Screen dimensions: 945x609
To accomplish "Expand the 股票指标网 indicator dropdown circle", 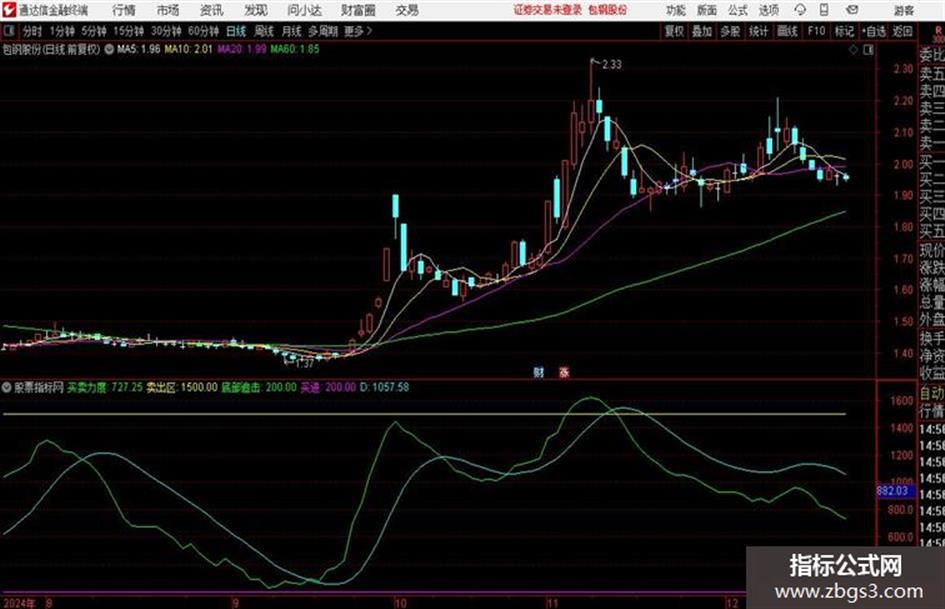I will point(7,387).
